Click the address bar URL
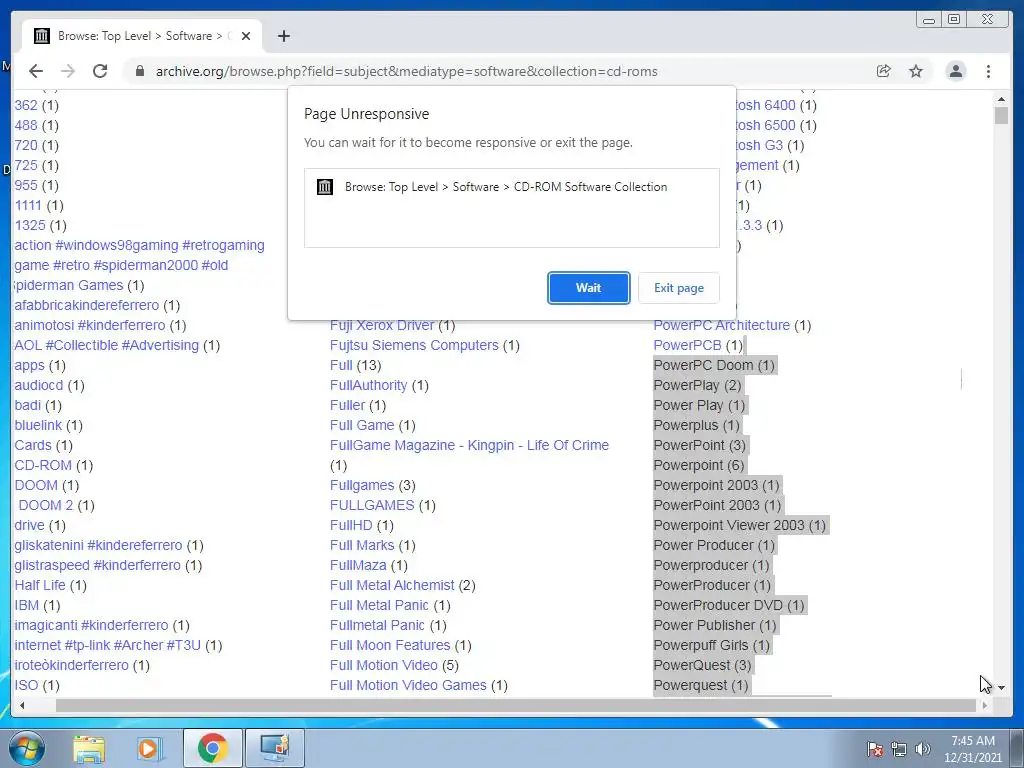The height and width of the screenshot is (768, 1024). pyautogui.click(x=406, y=71)
